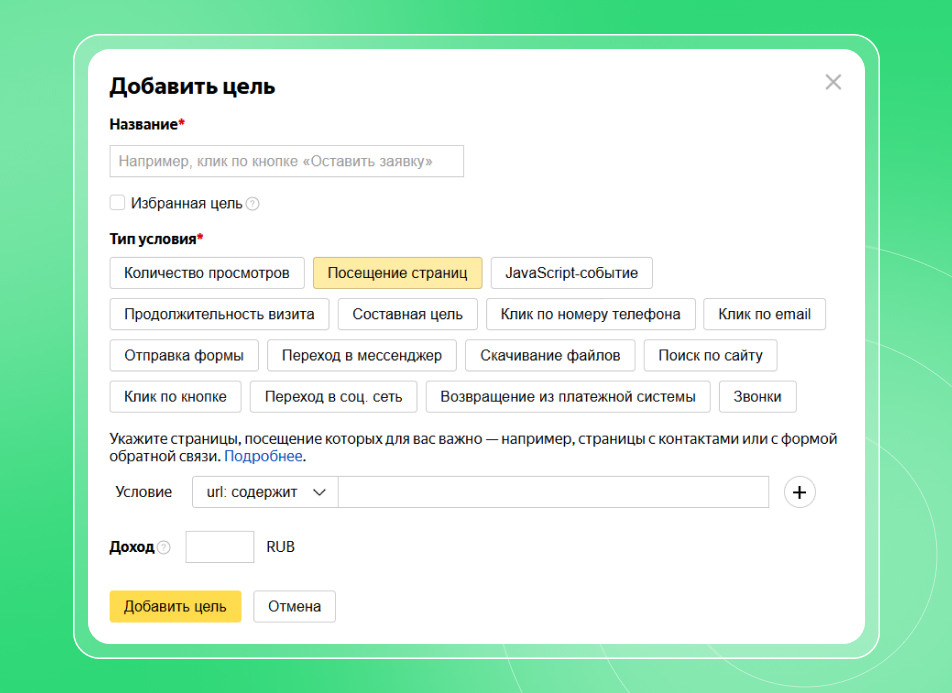Focus the url condition text field
This screenshot has width=952, height=693.
pyautogui.click(x=553, y=492)
